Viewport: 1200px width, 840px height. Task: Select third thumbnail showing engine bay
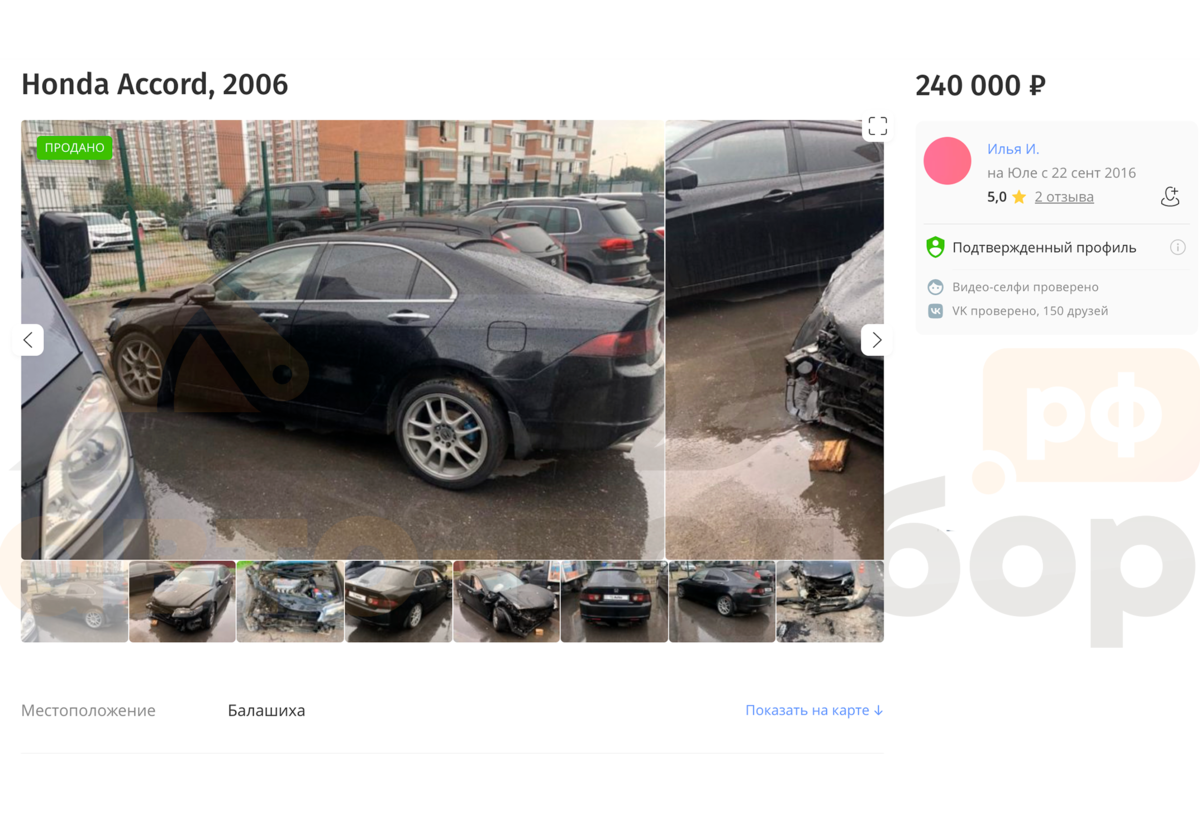point(291,601)
